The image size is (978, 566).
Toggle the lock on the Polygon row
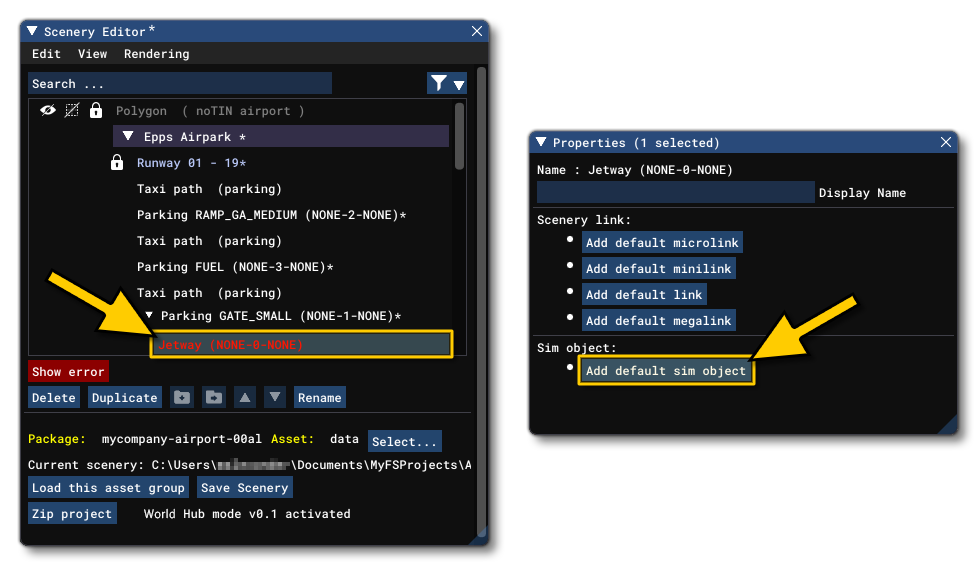96,111
